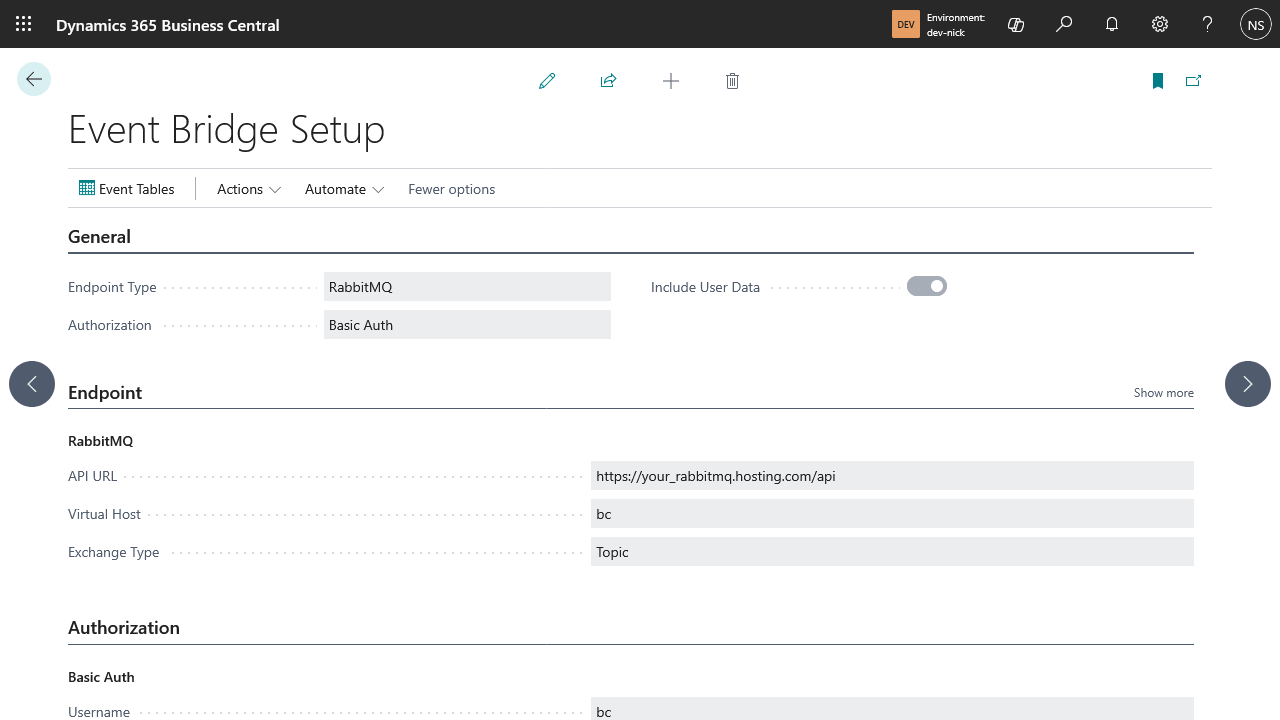
Task: Delete the record with trash icon
Action: [x=732, y=81]
